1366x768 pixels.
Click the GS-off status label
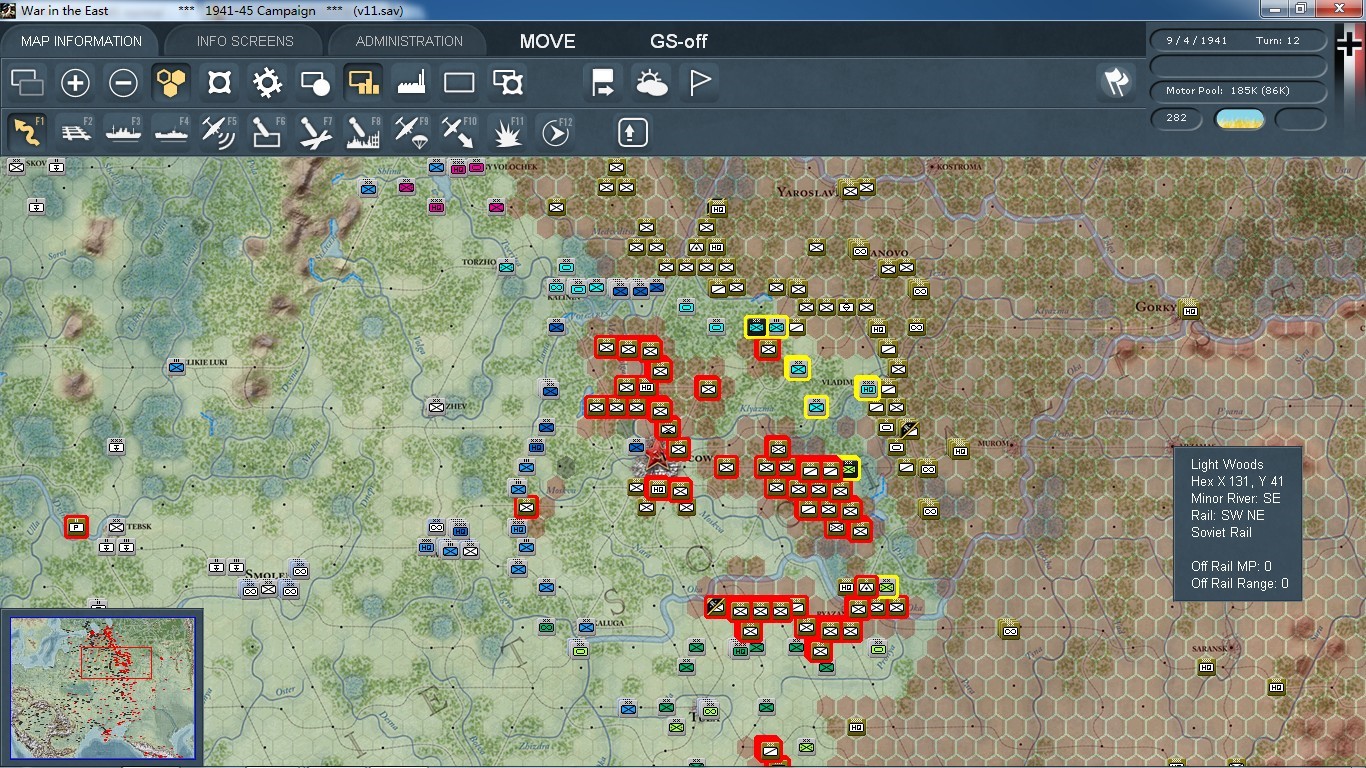click(679, 41)
